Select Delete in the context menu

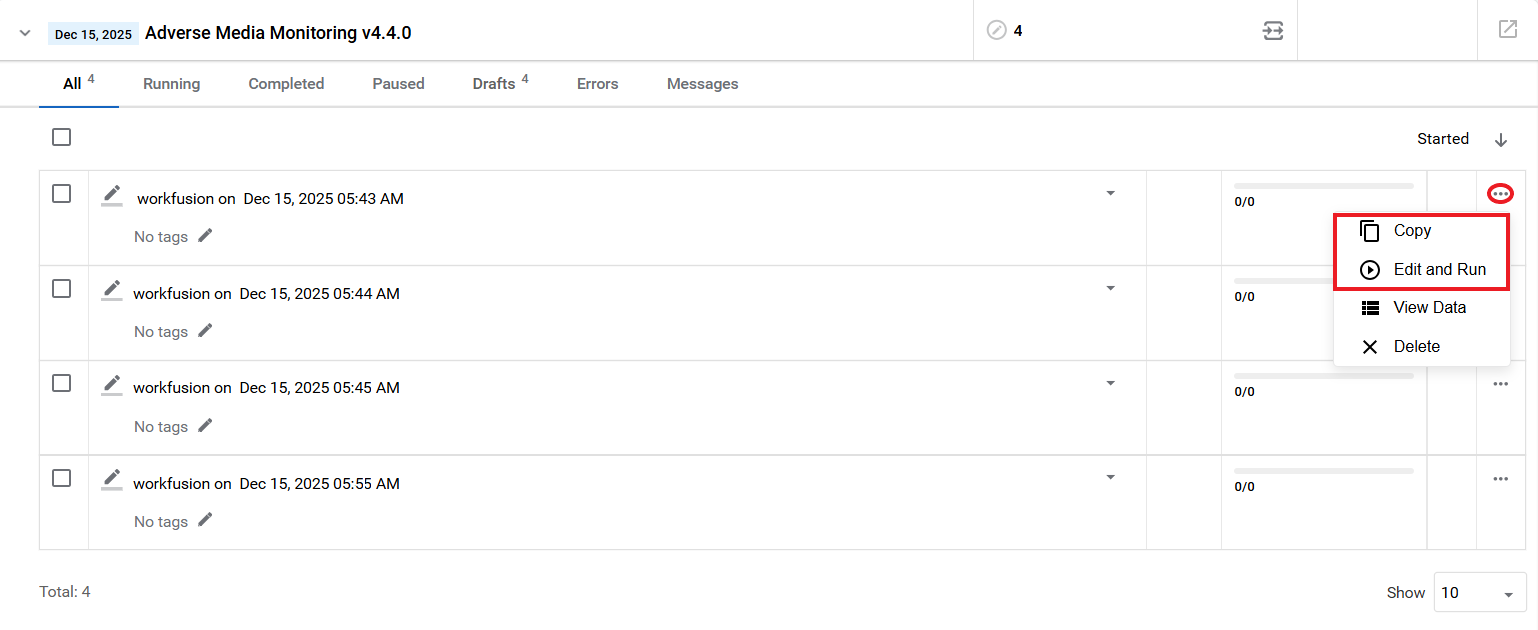click(x=1421, y=347)
